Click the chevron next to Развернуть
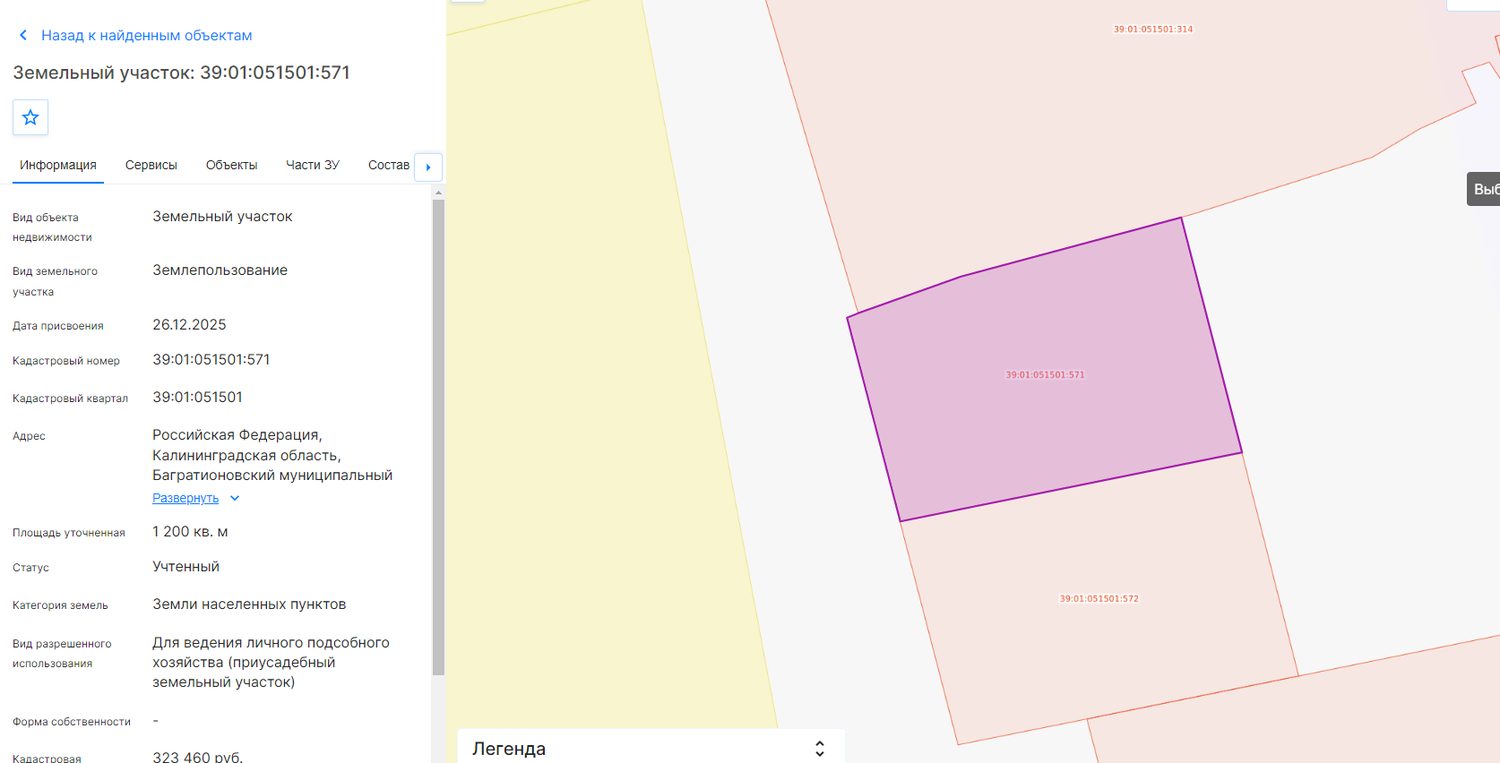1500x763 pixels. [x=234, y=498]
